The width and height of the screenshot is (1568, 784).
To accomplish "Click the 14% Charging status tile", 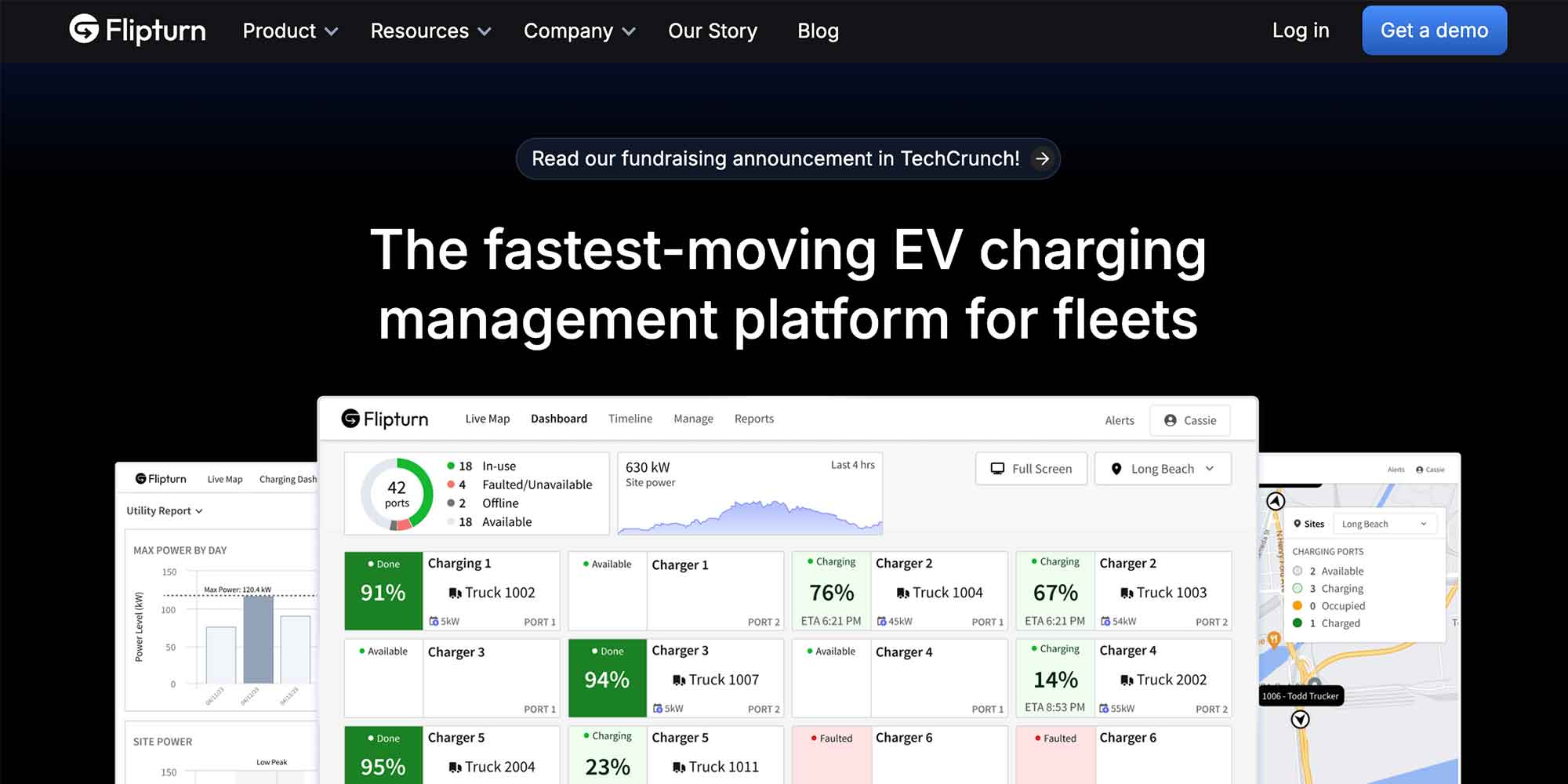I will [1055, 678].
